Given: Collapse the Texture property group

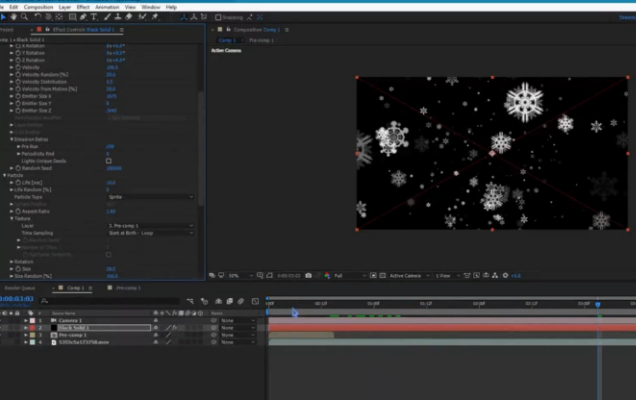Looking at the screenshot, I should (x=12, y=218).
